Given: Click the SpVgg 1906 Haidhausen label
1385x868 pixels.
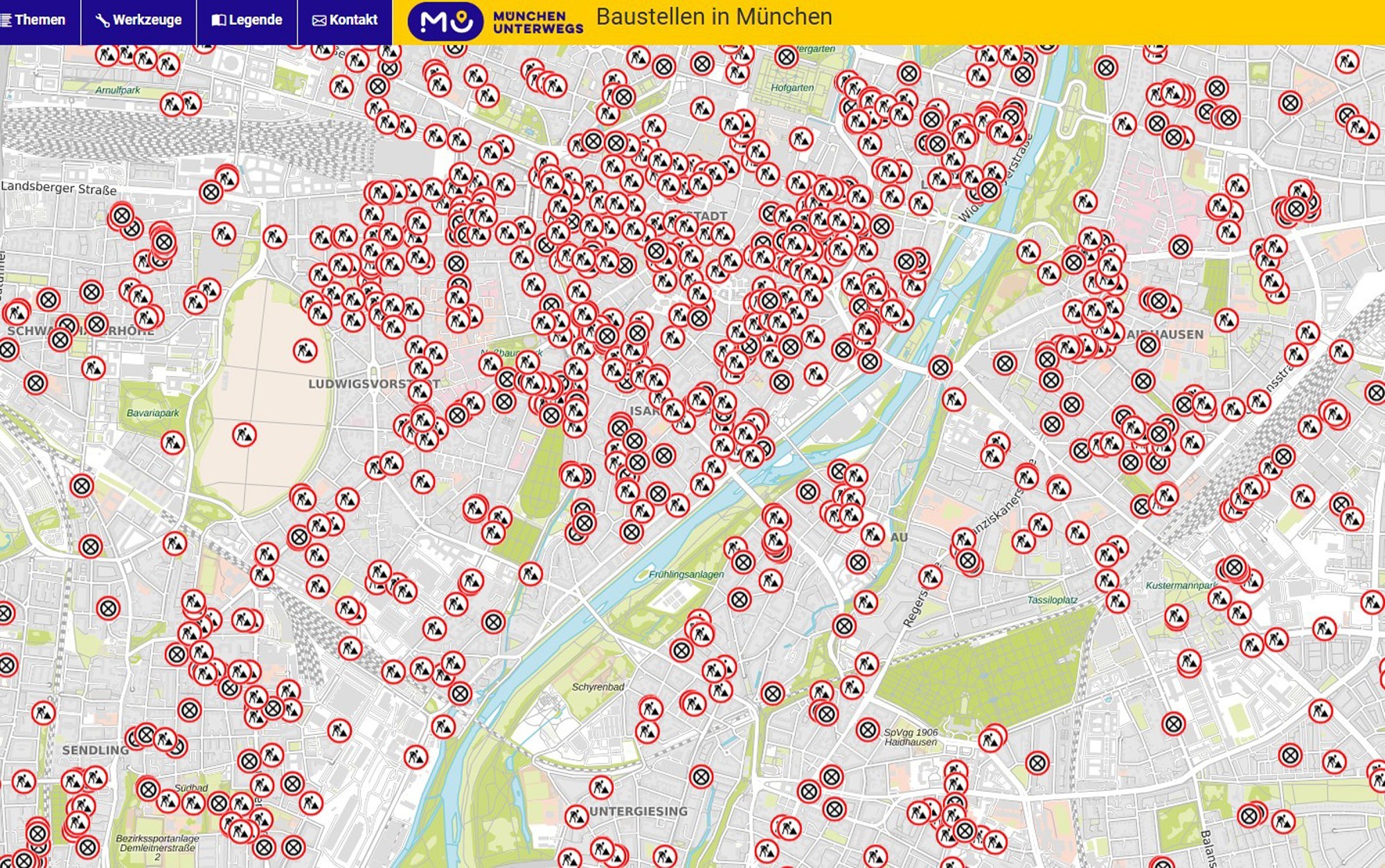Looking at the screenshot, I should coord(911,737).
